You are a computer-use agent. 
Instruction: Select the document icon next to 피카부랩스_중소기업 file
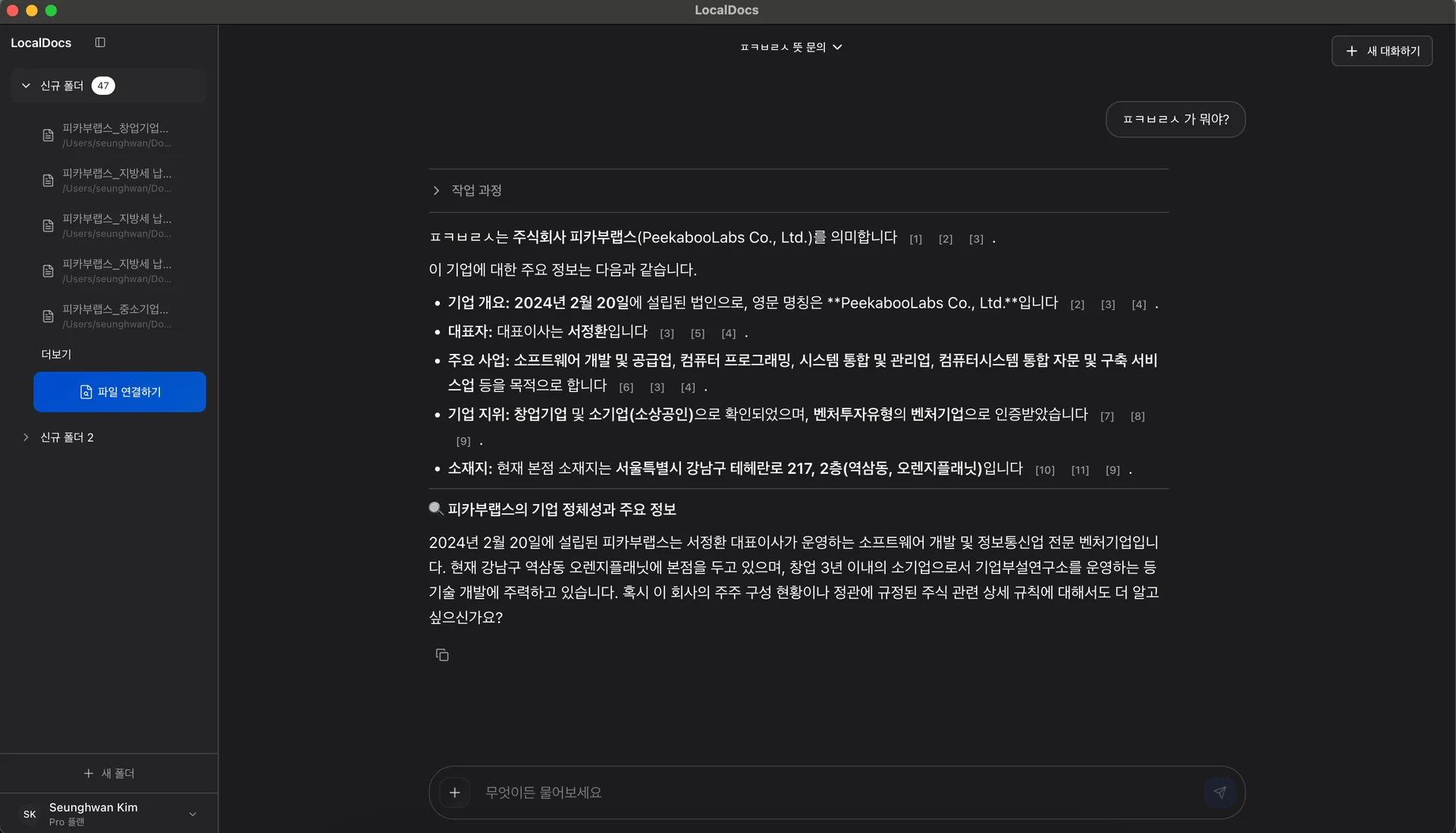point(48,315)
